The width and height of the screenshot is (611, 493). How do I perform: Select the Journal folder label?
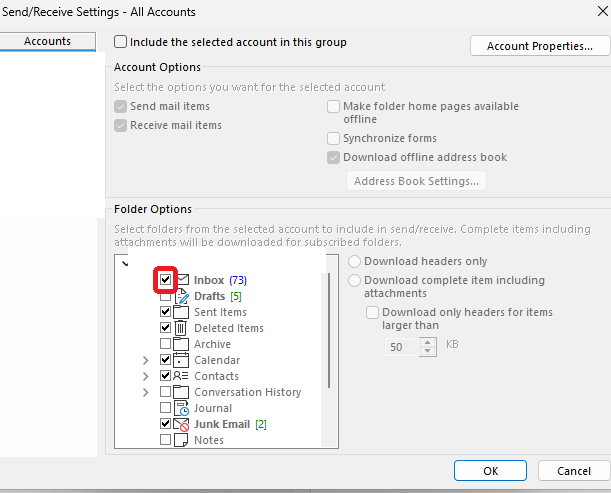click(x=213, y=408)
